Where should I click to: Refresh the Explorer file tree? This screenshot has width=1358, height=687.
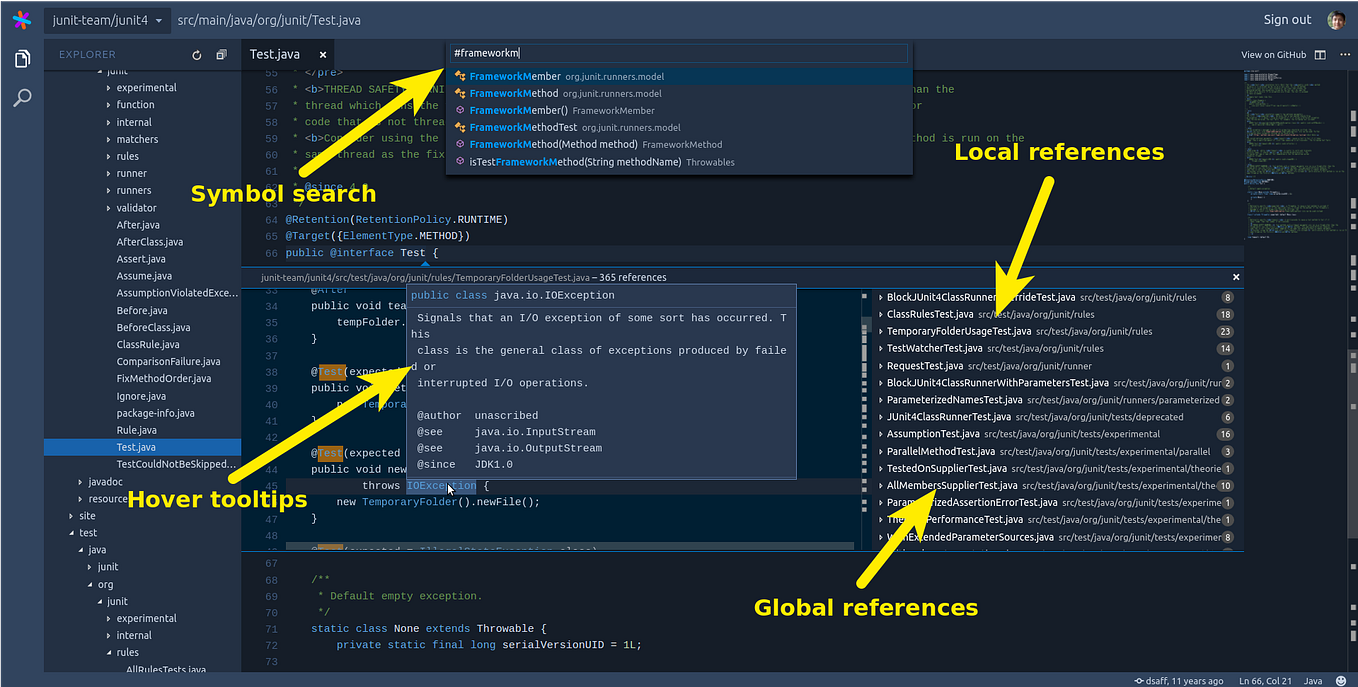[x=197, y=55]
